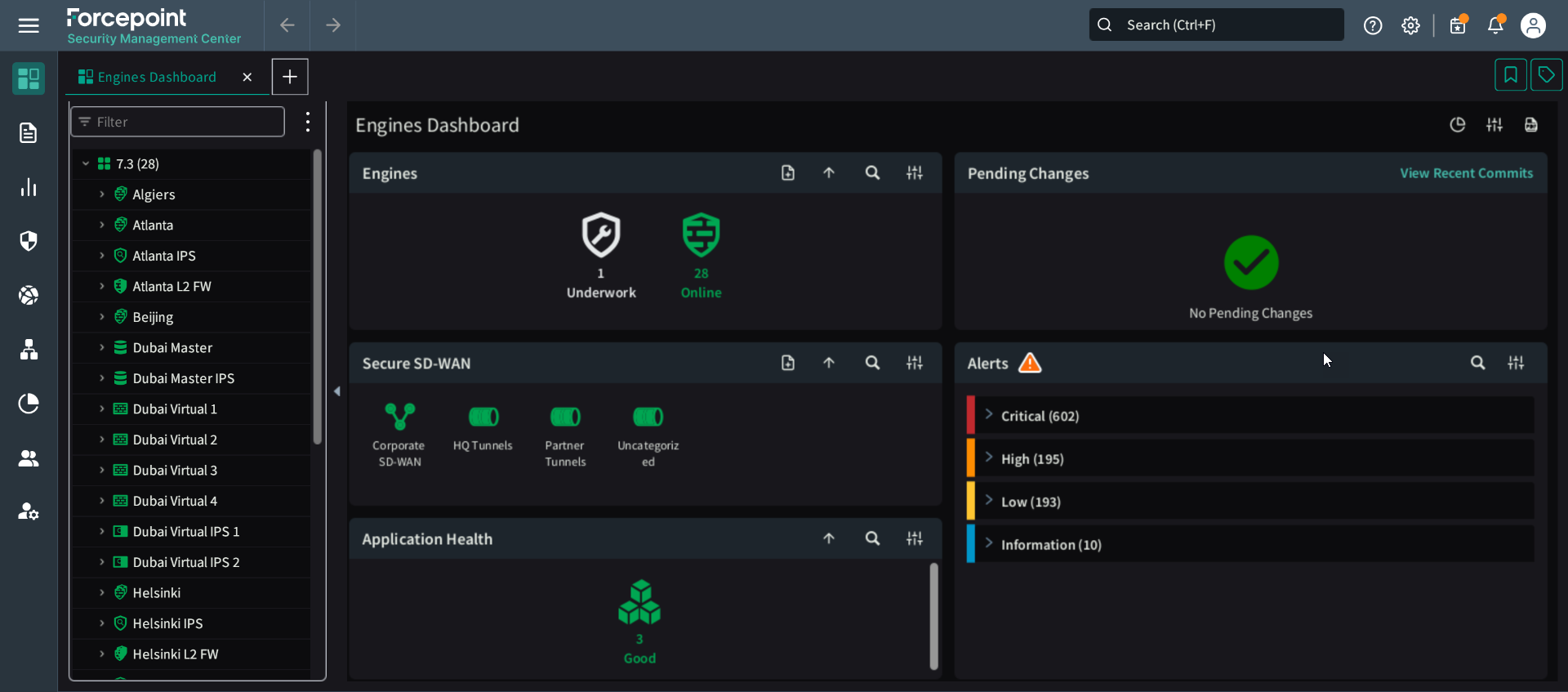
Task: Click the orange High alerts color bar
Action: tap(971, 458)
